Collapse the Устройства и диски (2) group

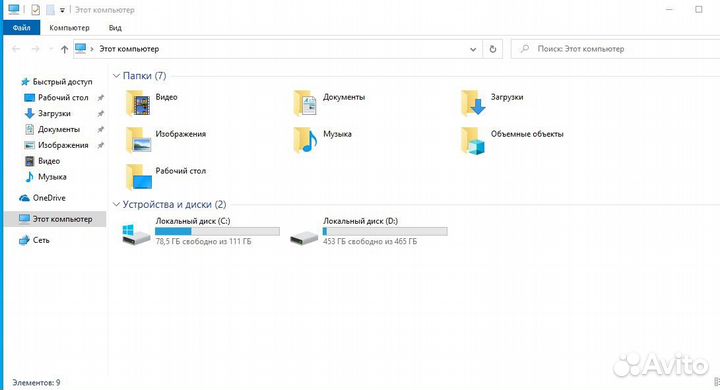116,204
